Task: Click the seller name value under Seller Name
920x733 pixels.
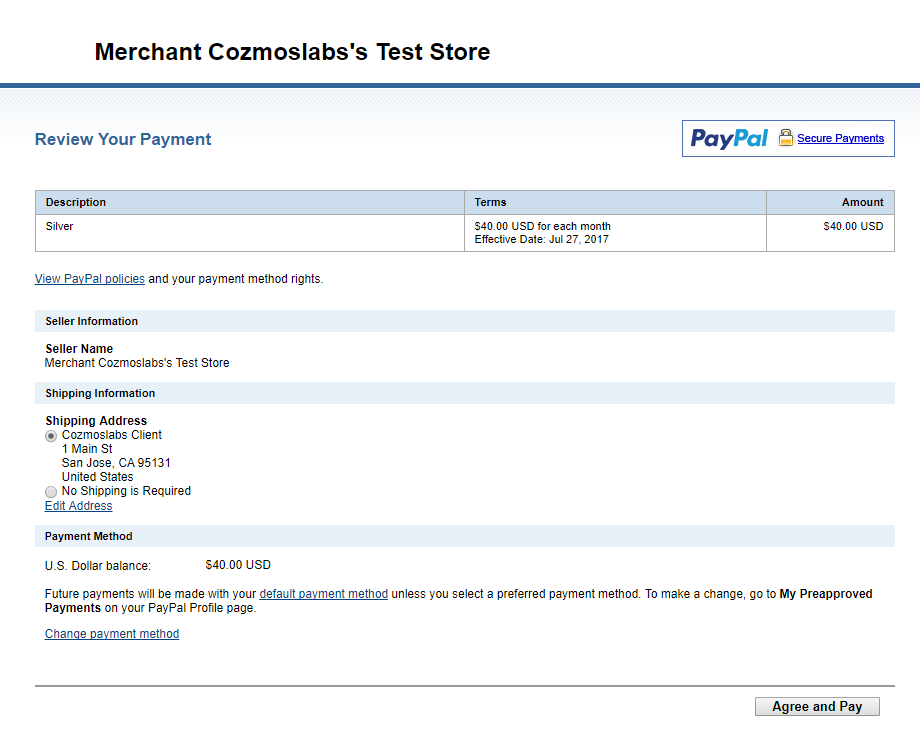Action: pos(137,363)
